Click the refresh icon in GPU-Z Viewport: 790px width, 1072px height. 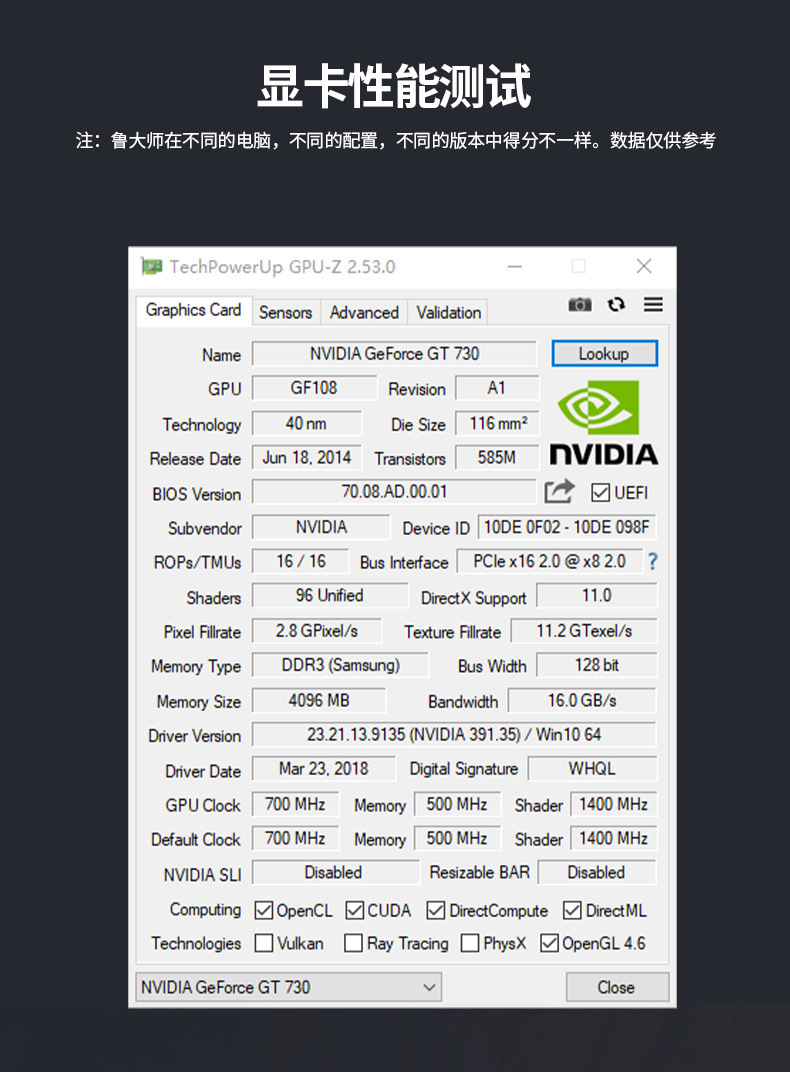click(x=616, y=304)
